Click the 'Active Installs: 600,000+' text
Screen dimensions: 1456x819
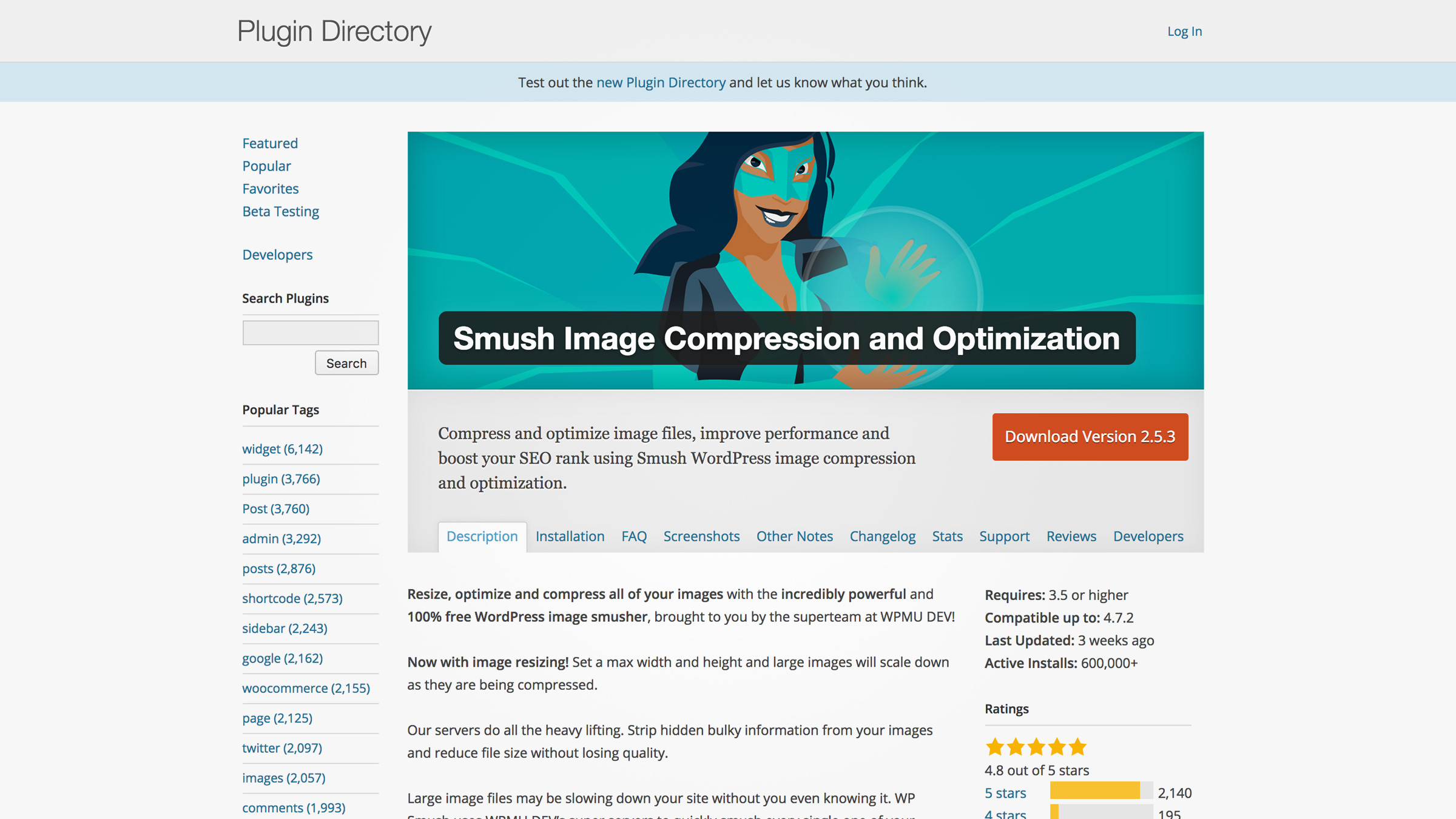click(x=1061, y=663)
